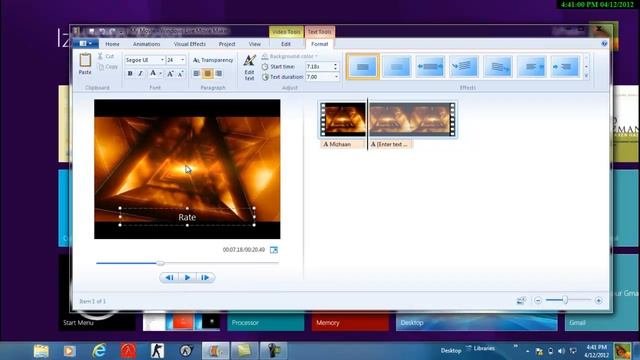
Task: Click the thumbnail size icon in the status bar
Action: click(x=521, y=301)
